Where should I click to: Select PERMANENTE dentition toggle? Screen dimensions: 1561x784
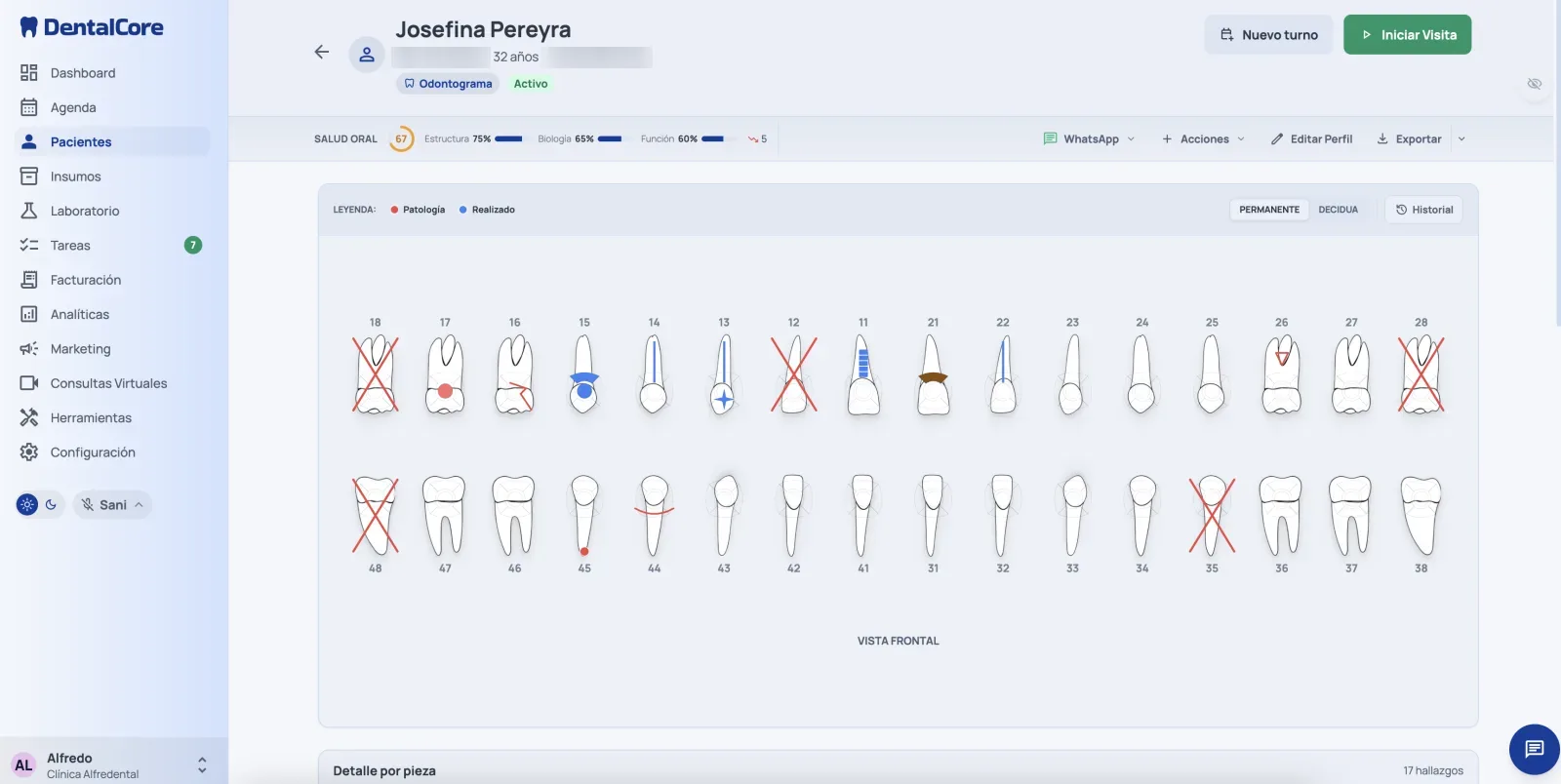(1268, 210)
